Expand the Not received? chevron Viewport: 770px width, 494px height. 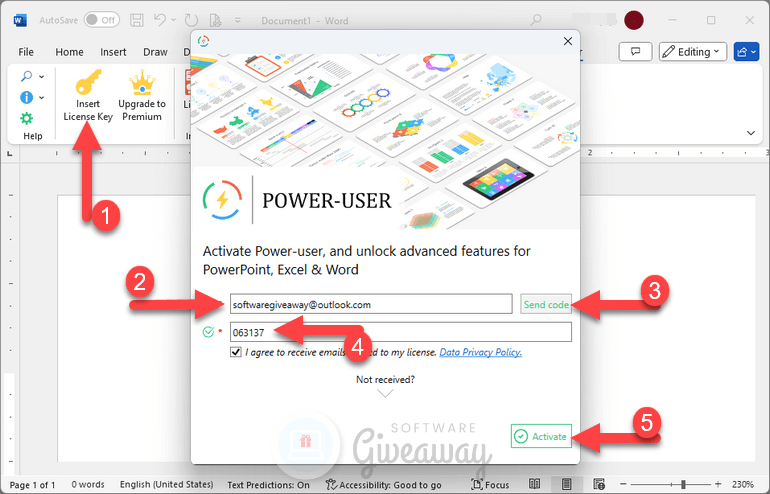click(x=385, y=393)
